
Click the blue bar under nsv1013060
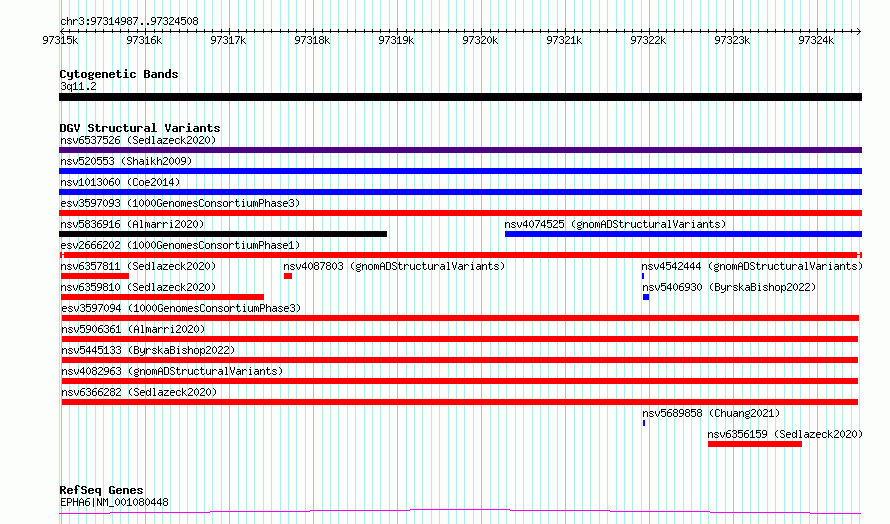point(460,192)
